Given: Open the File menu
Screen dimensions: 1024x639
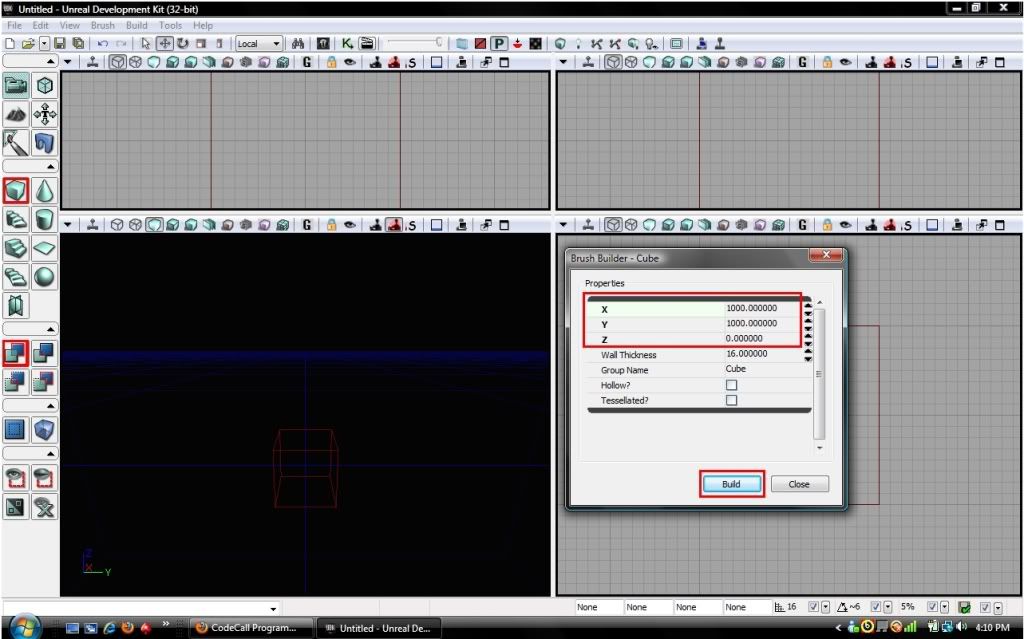Looking at the screenshot, I should (14, 25).
